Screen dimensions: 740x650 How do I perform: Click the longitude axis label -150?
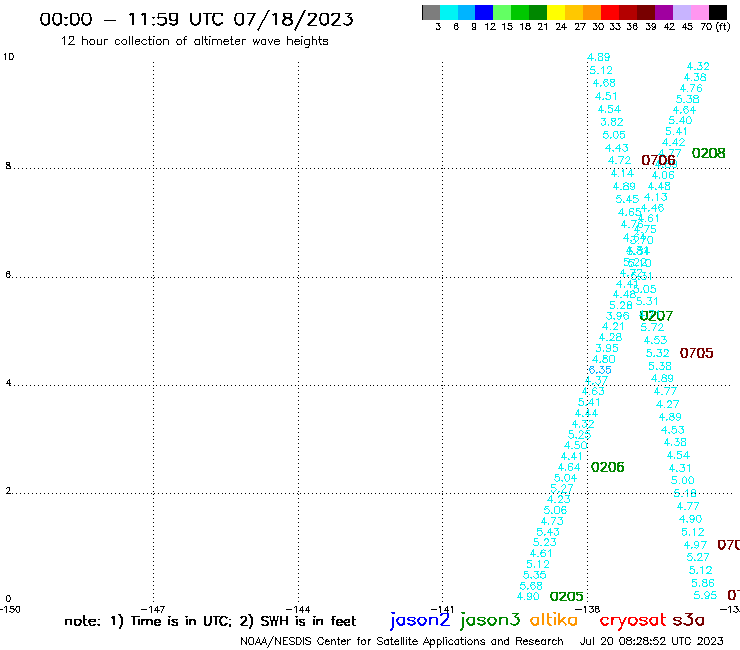tap(10, 609)
